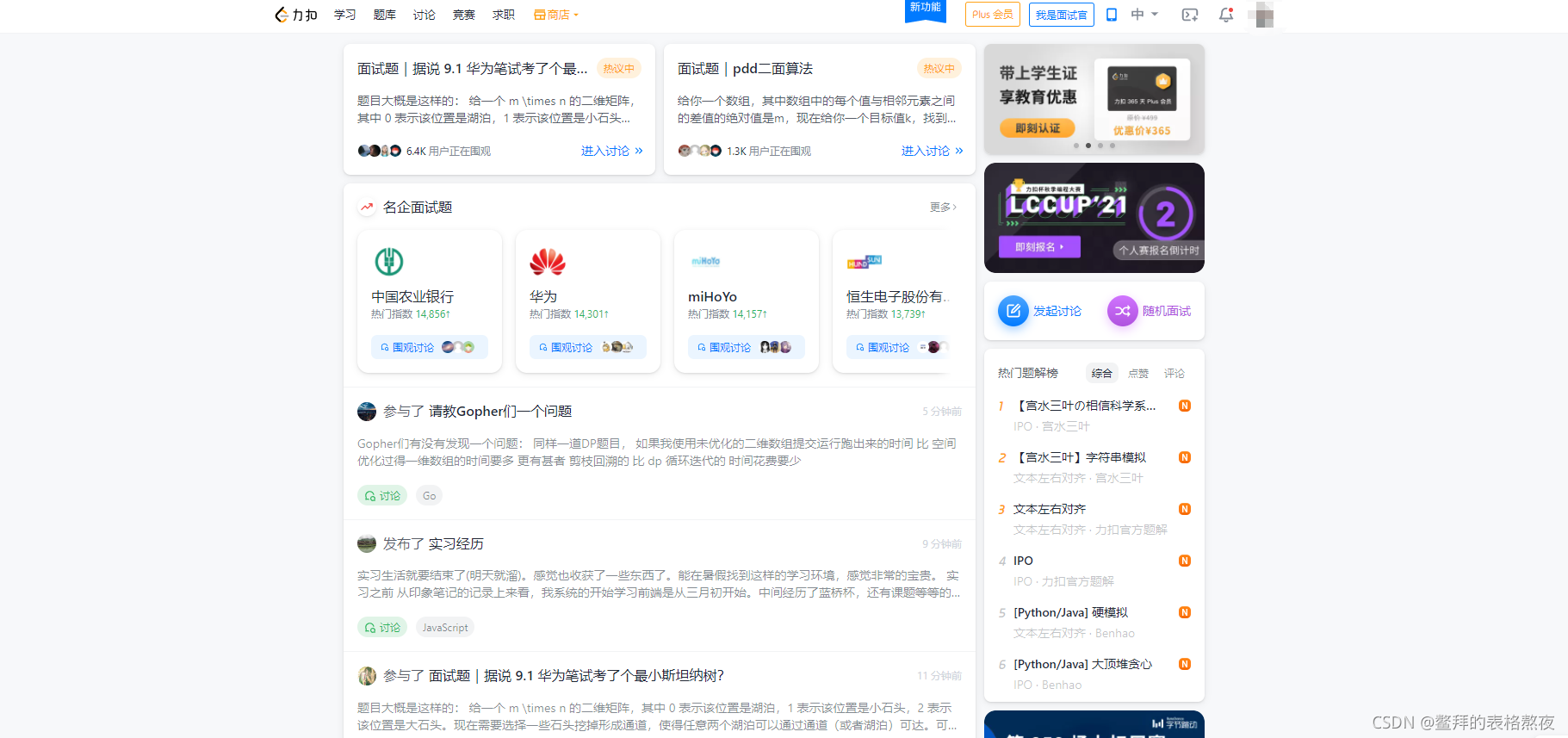Open 文本左右对齐 official solution
Screen dimensions: 1568x738
1050,509
